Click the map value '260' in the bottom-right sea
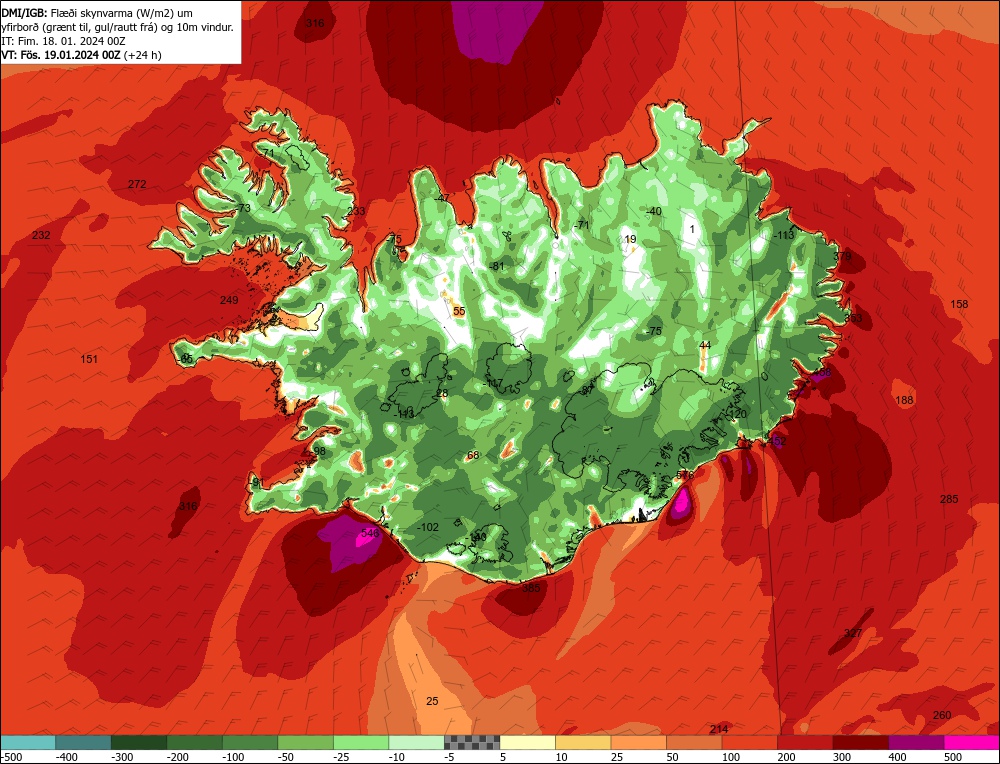 (942, 716)
